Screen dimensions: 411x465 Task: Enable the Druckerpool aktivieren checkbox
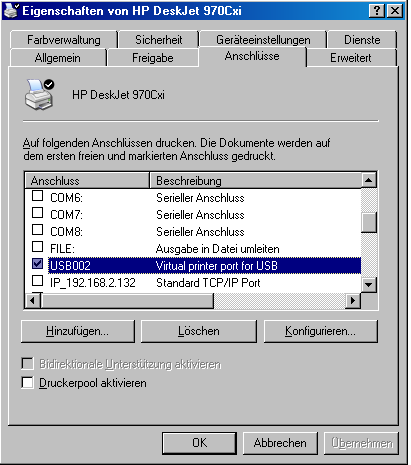pos(27,382)
